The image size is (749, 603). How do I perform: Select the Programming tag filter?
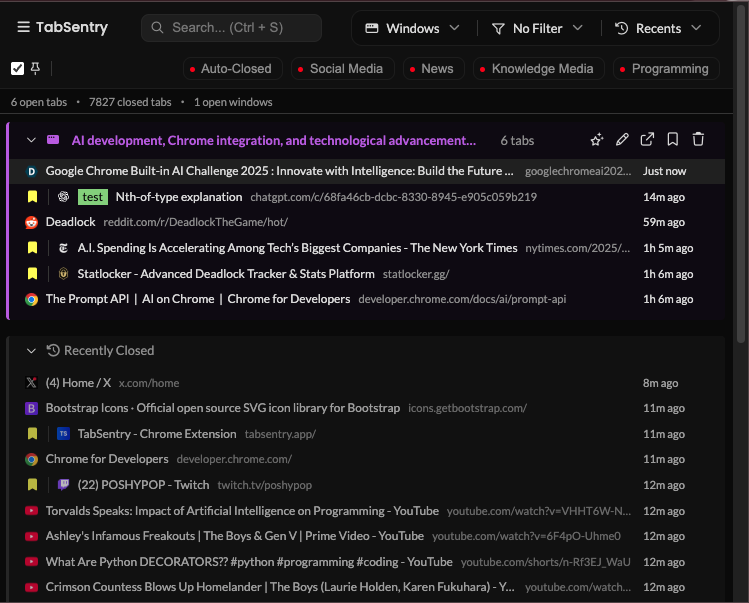click(666, 69)
